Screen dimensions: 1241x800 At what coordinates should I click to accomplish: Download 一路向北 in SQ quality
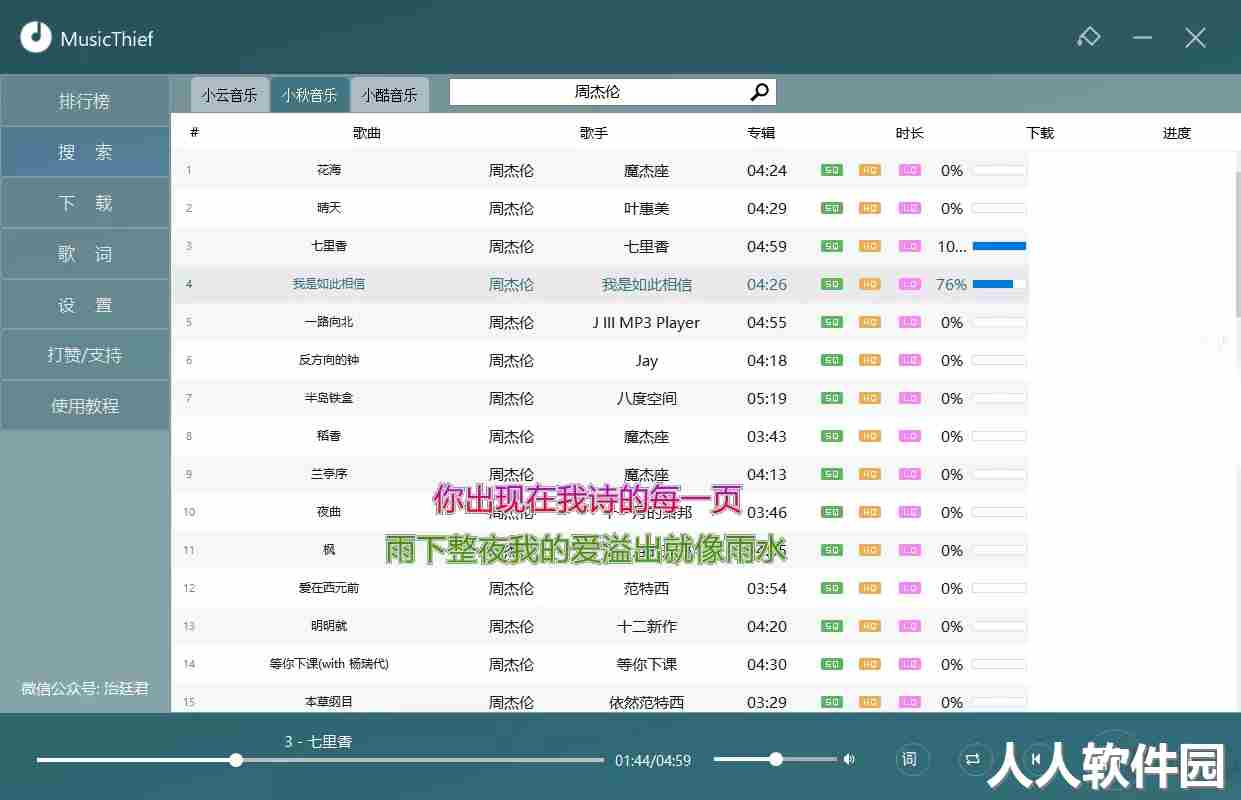[x=832, y=322]
